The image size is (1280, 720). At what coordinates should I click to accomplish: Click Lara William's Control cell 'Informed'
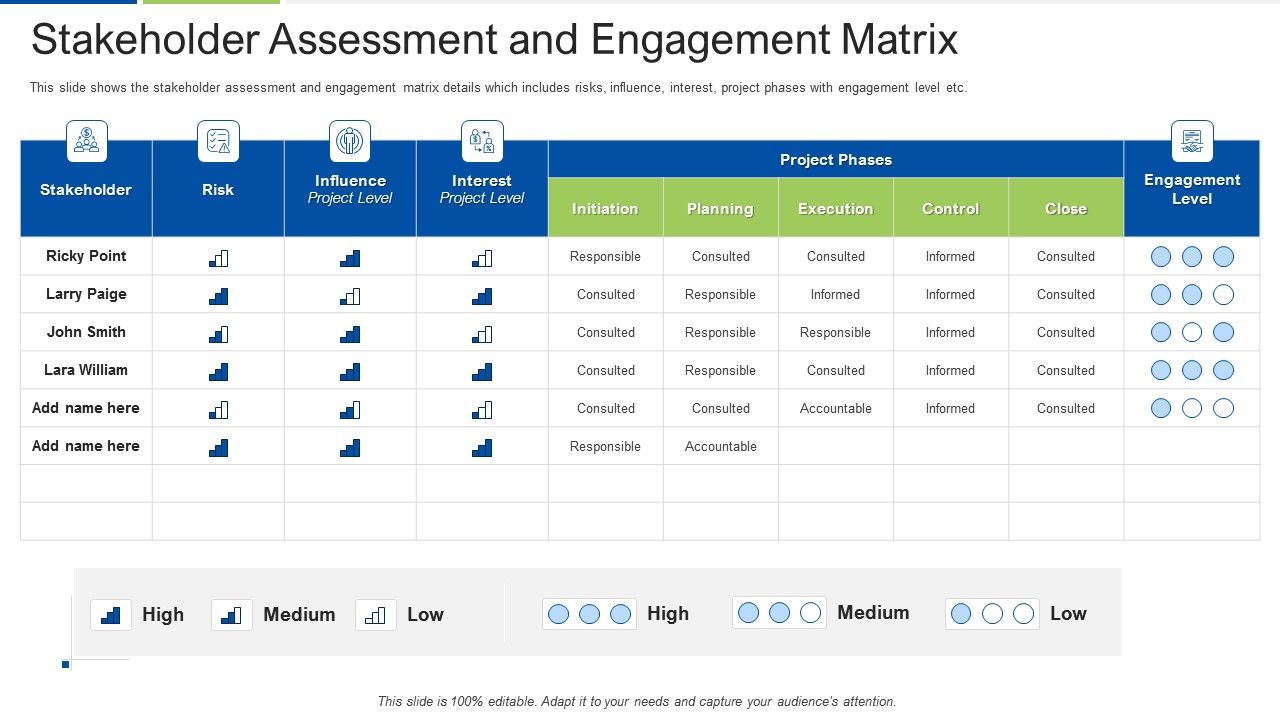pyautogui.click(x=951, y=370)
